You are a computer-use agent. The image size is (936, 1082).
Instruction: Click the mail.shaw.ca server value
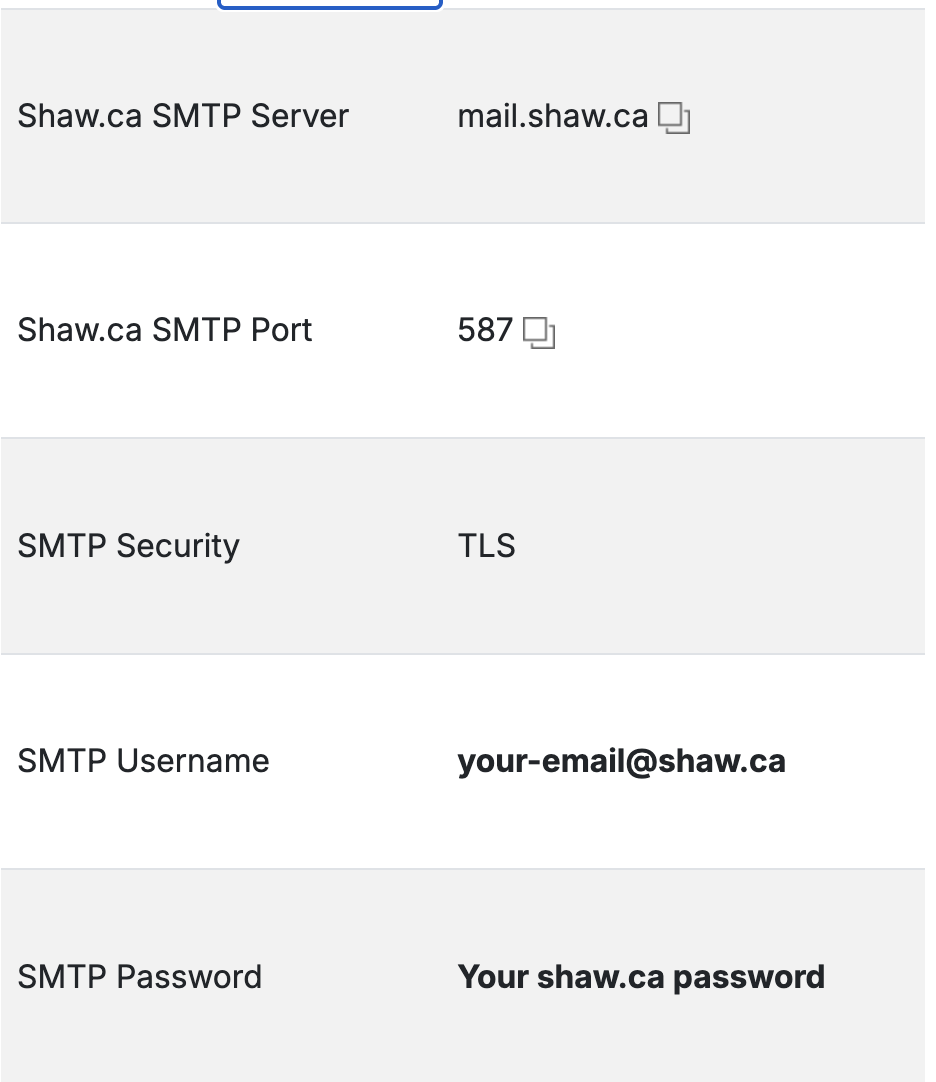553,116
